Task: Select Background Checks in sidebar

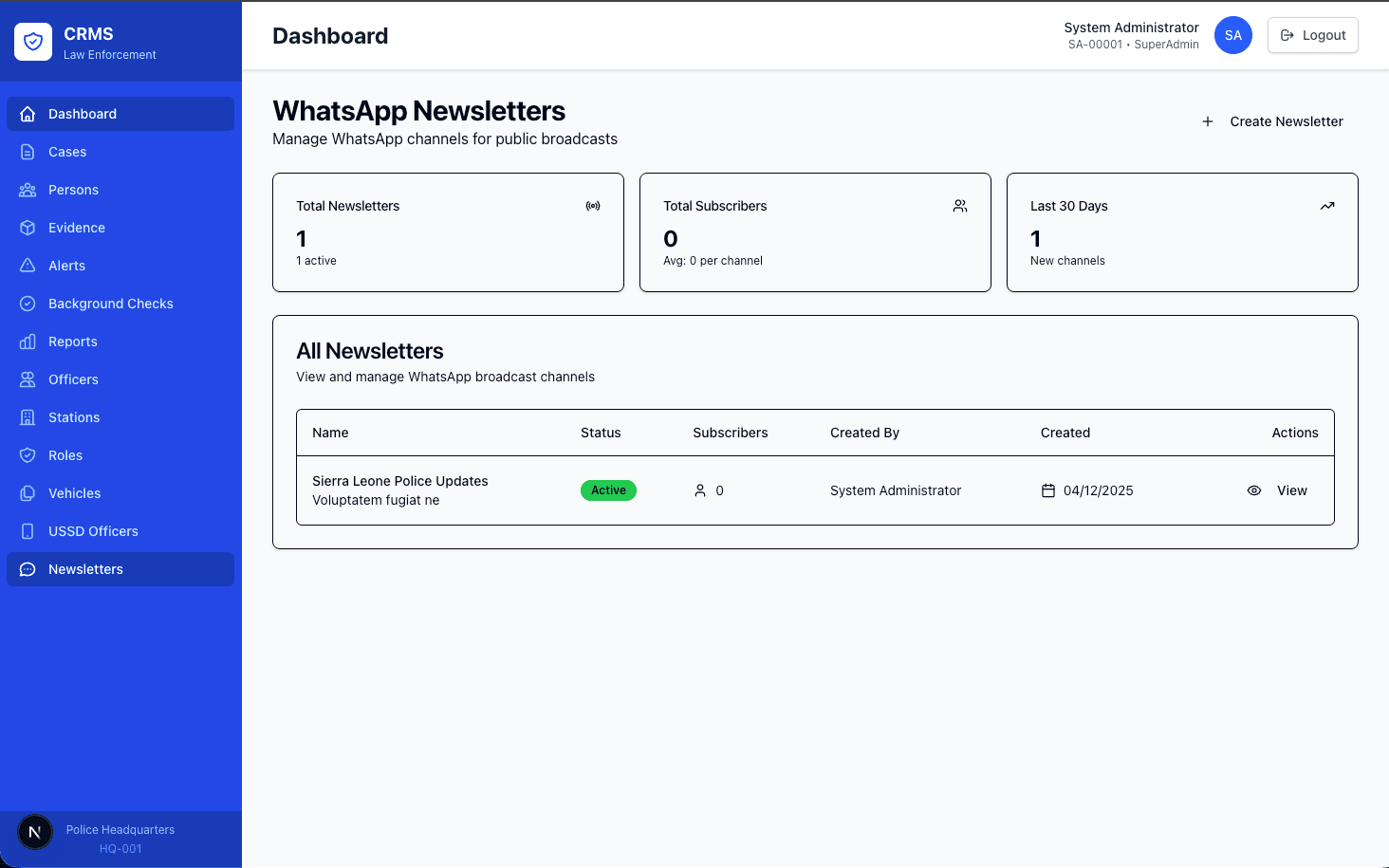Action: tap(120, 304)
